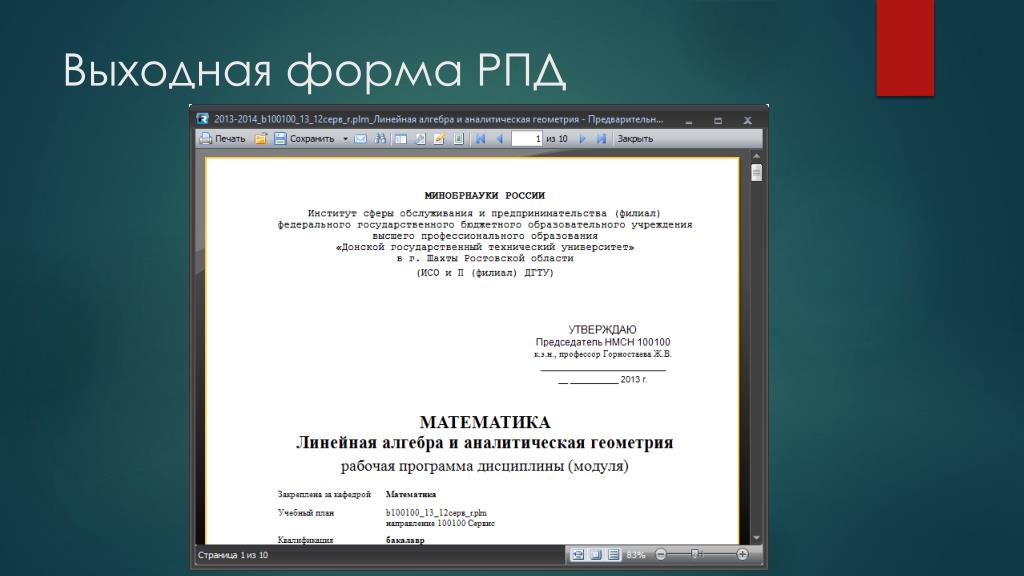
Task: Click the edit page pencil icon
Action: point(440,138)
